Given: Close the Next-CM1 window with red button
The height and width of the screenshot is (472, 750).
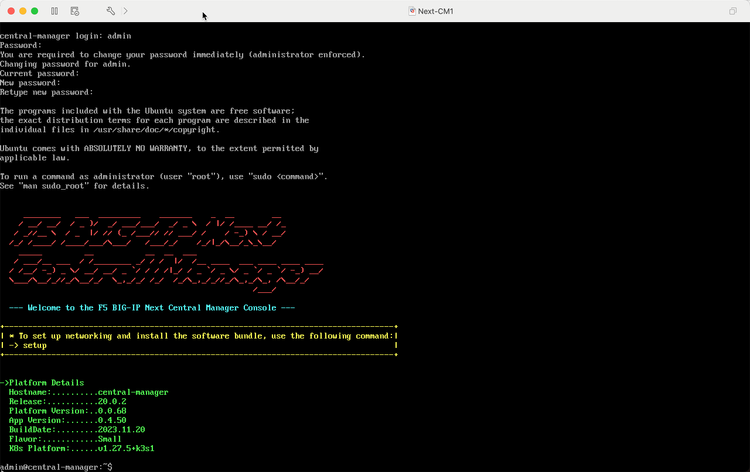Looking at the screenshot, I should [x=11, y=11].
